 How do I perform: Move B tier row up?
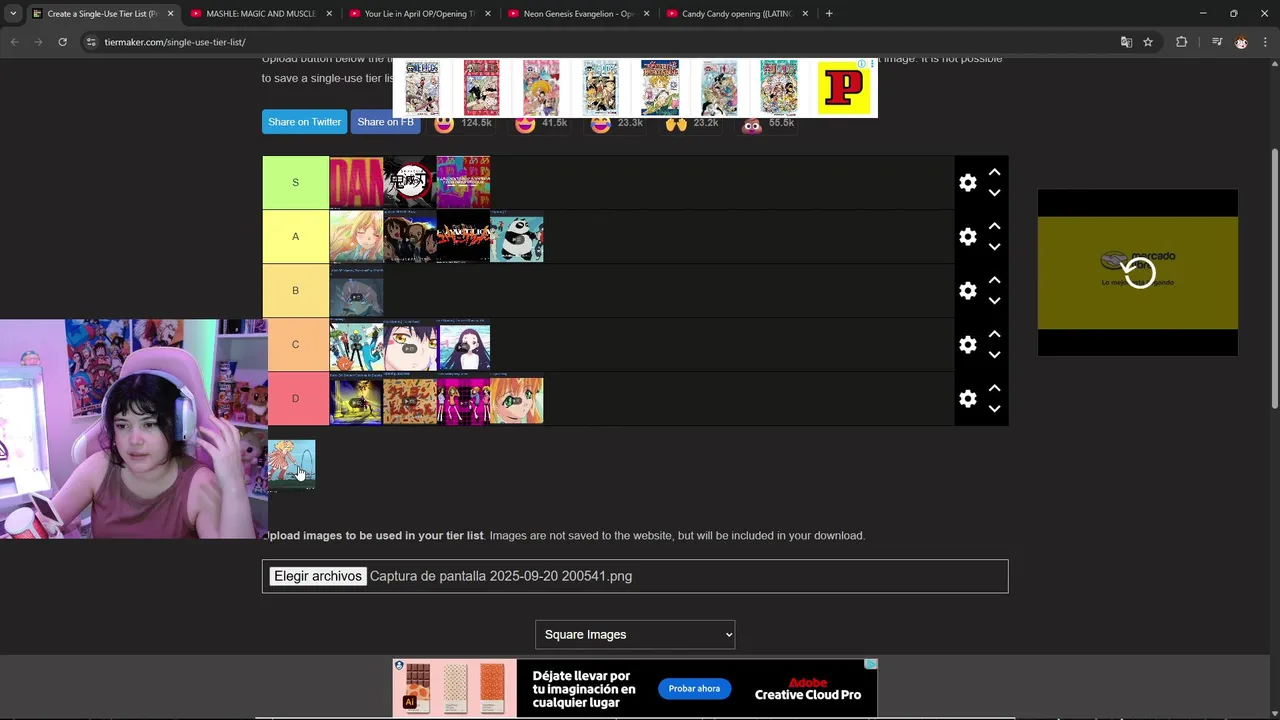tap(994, 280)
